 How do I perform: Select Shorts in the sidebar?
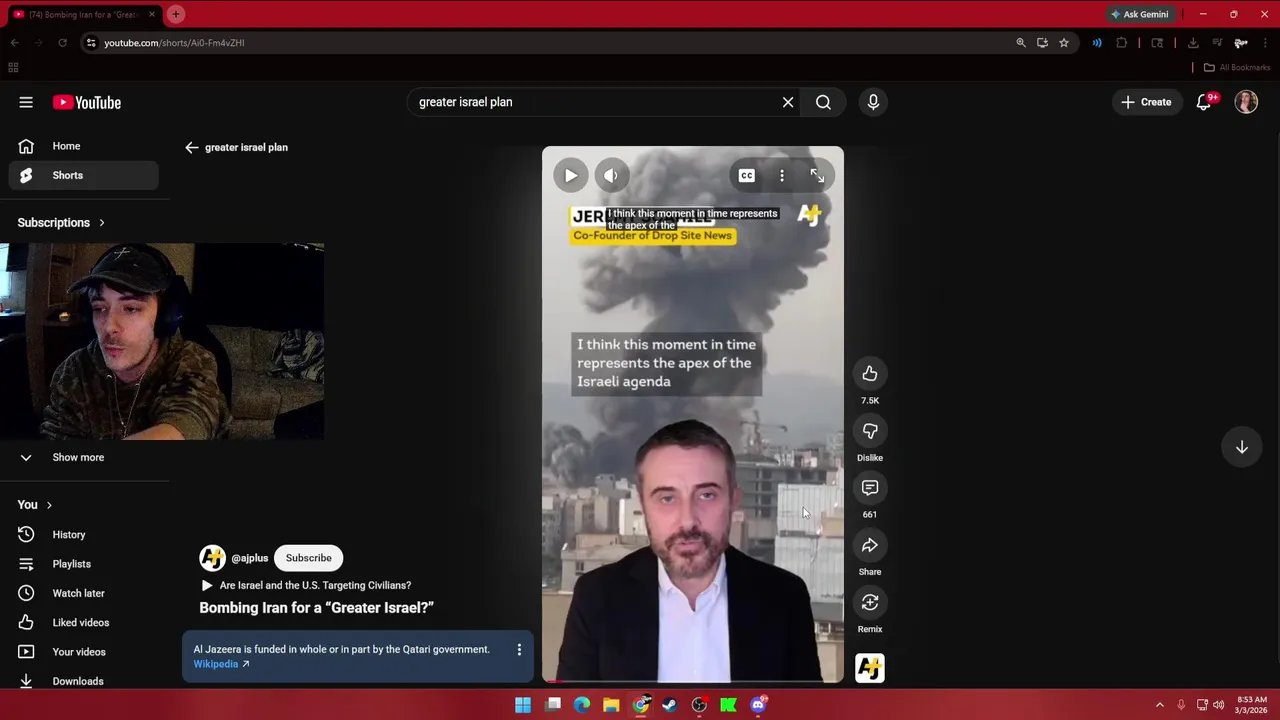tap(84, 175)
